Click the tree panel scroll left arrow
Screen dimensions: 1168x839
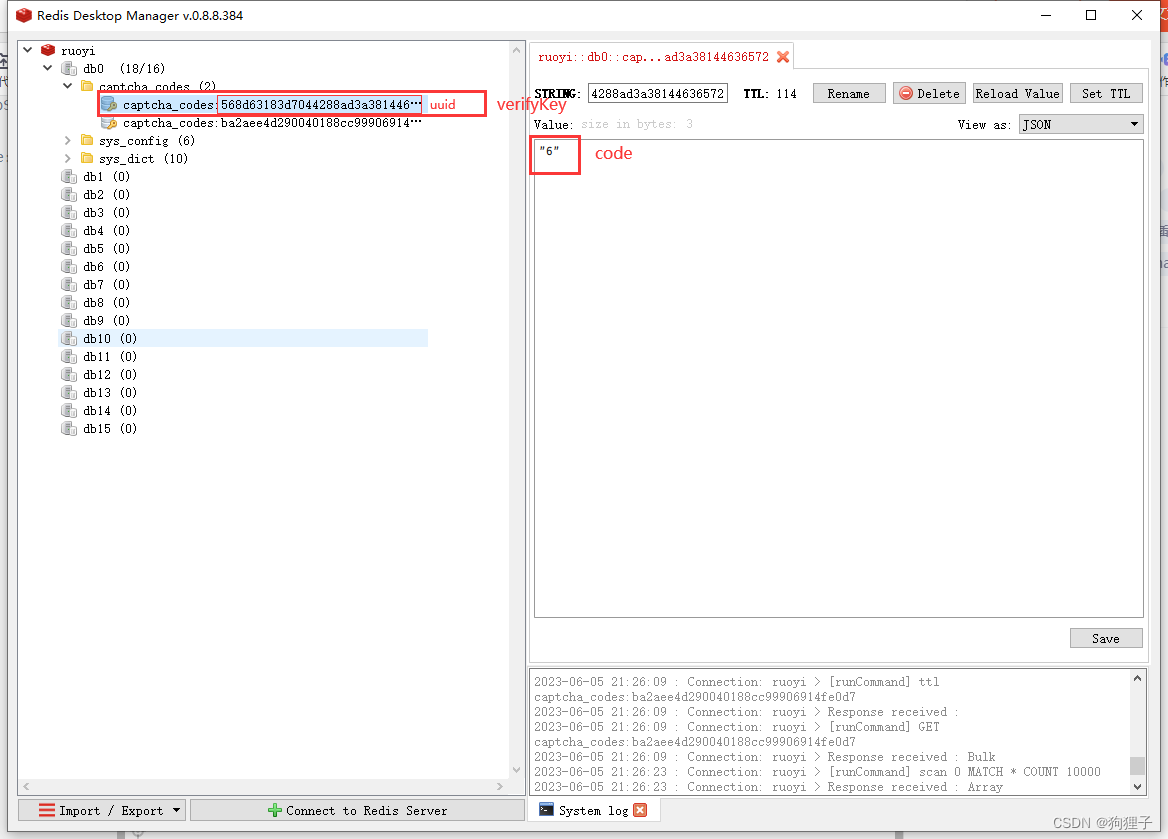[26, 786]
